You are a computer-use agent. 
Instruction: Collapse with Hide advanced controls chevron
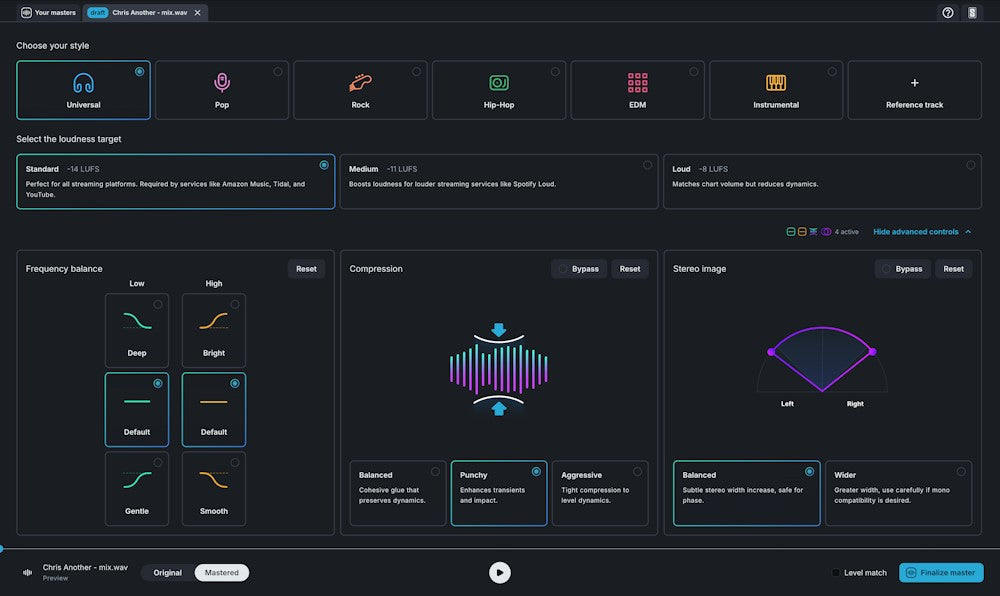point(968,232)
